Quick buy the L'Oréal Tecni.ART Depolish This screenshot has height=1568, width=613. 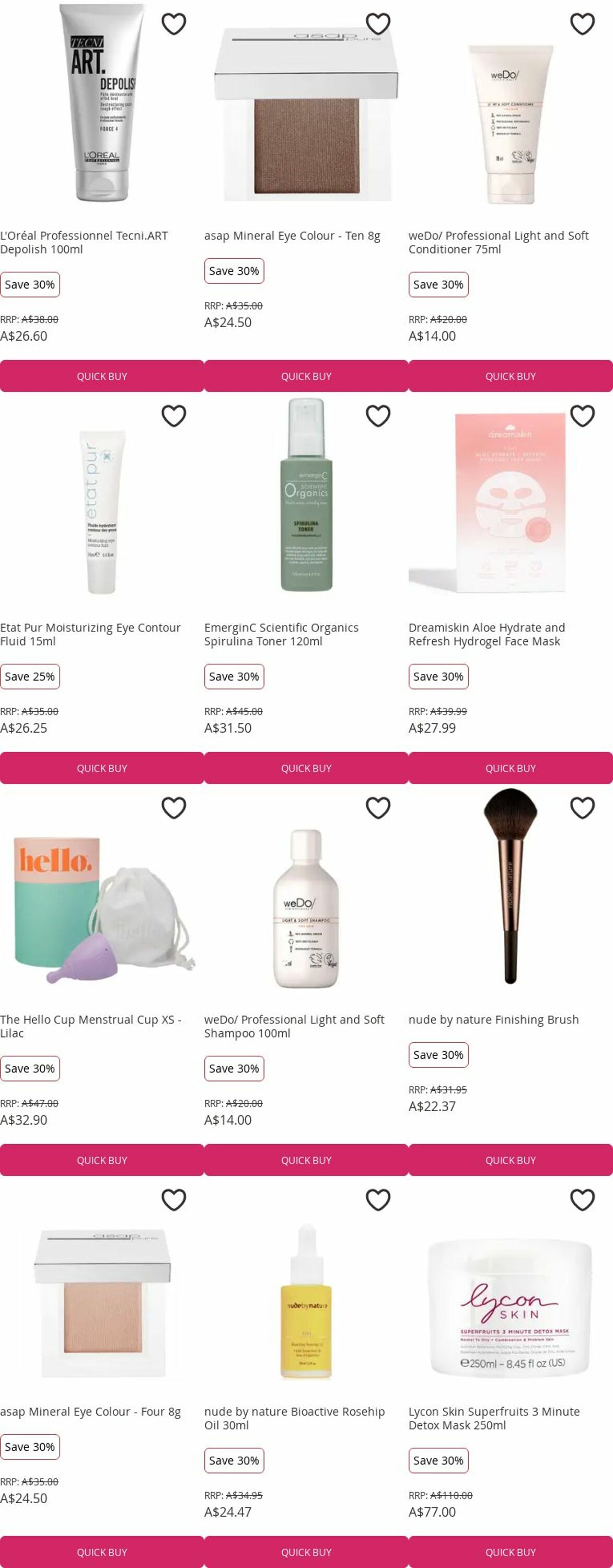pos(102,376)
